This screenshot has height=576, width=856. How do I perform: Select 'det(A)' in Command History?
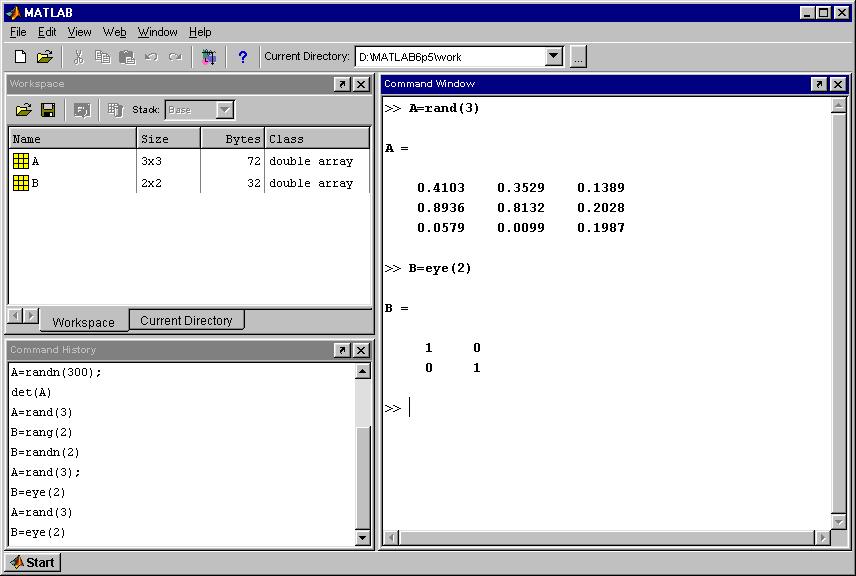coord(31,393)
